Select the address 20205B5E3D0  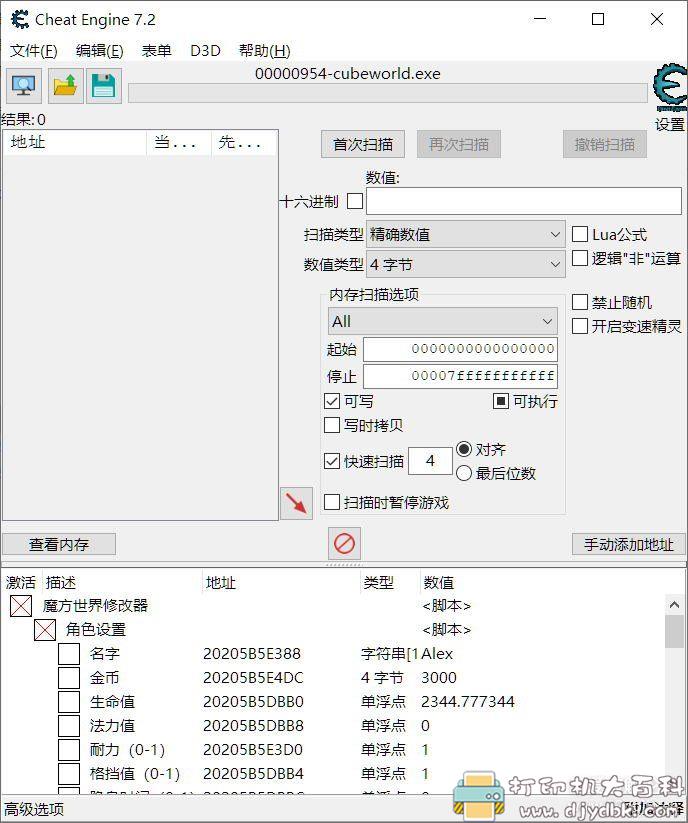pos(253,750)
